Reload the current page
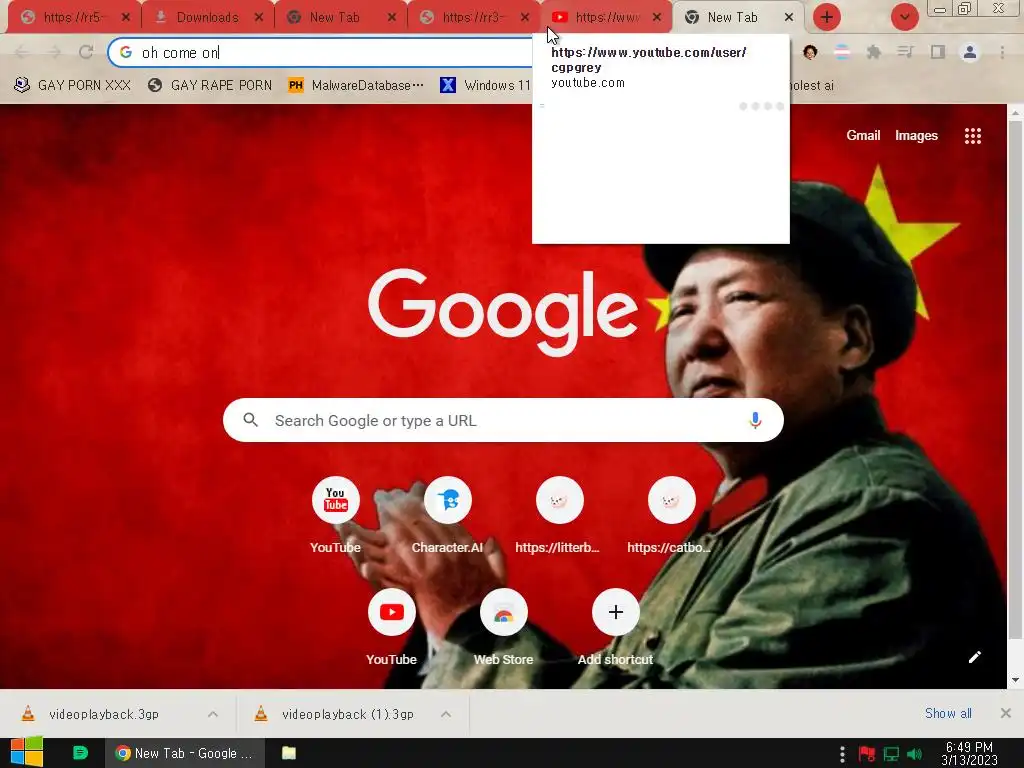 tap(86, 52)
